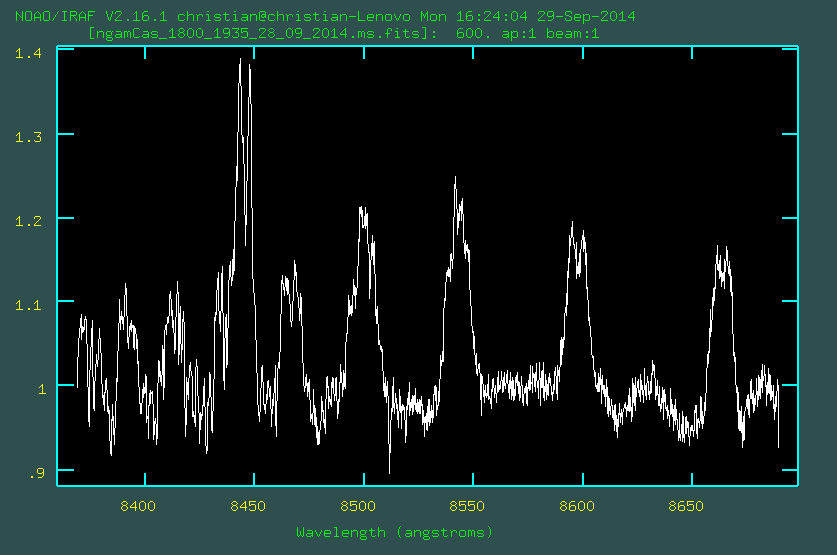
Task: Click the 1.4 y-axis tick label
Action: 28,52
